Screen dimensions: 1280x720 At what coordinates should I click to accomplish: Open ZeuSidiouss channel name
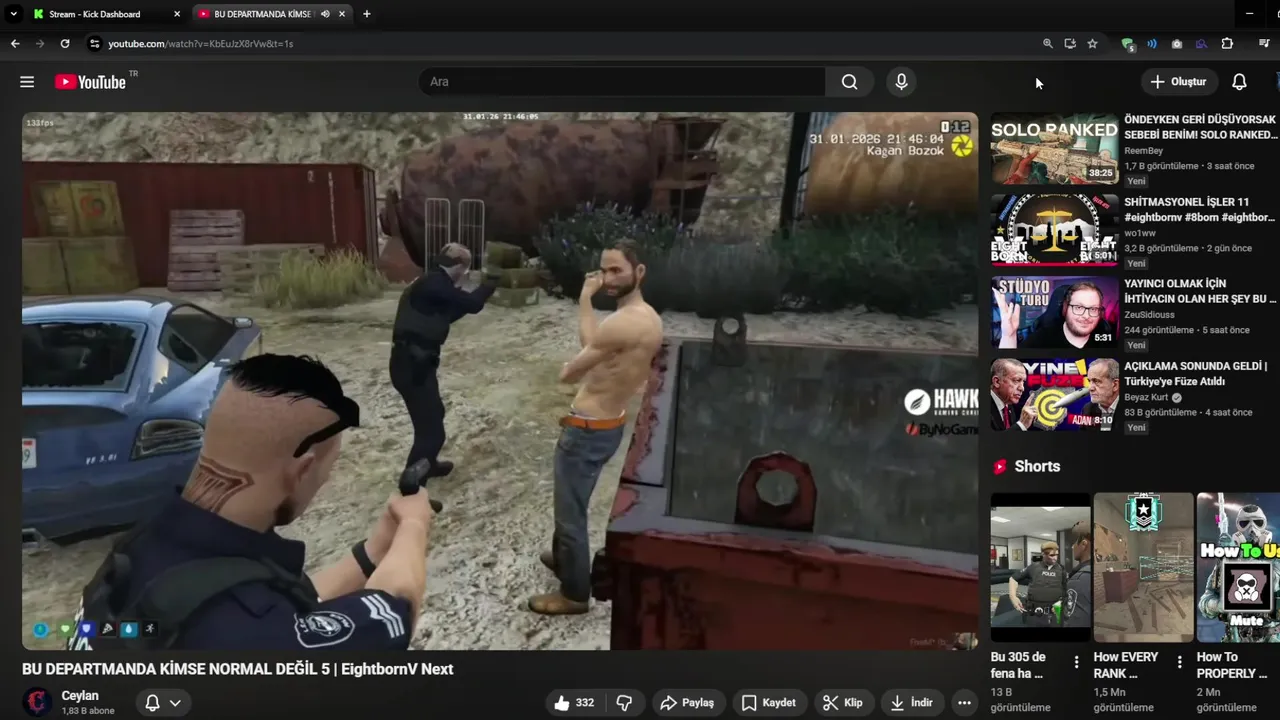pos(1149,315)
